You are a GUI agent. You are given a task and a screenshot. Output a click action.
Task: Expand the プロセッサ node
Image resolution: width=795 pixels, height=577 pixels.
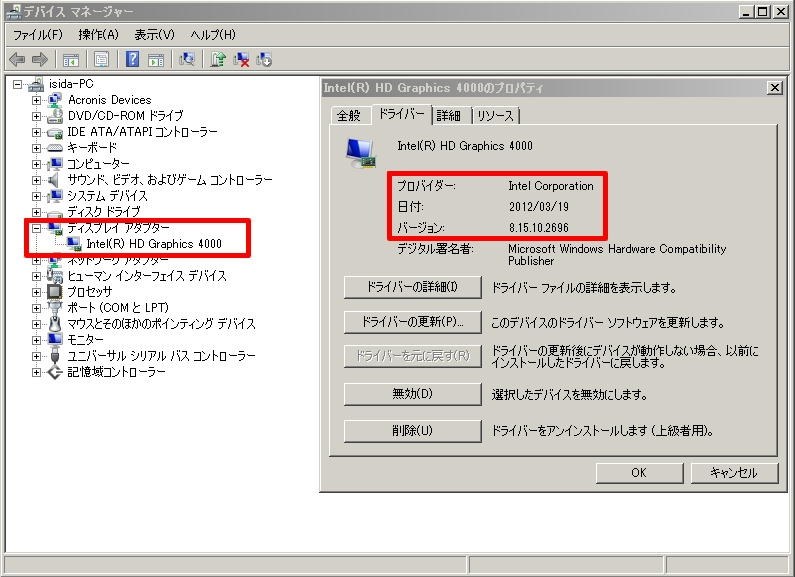pyautogui.click(x=36, y=292)
